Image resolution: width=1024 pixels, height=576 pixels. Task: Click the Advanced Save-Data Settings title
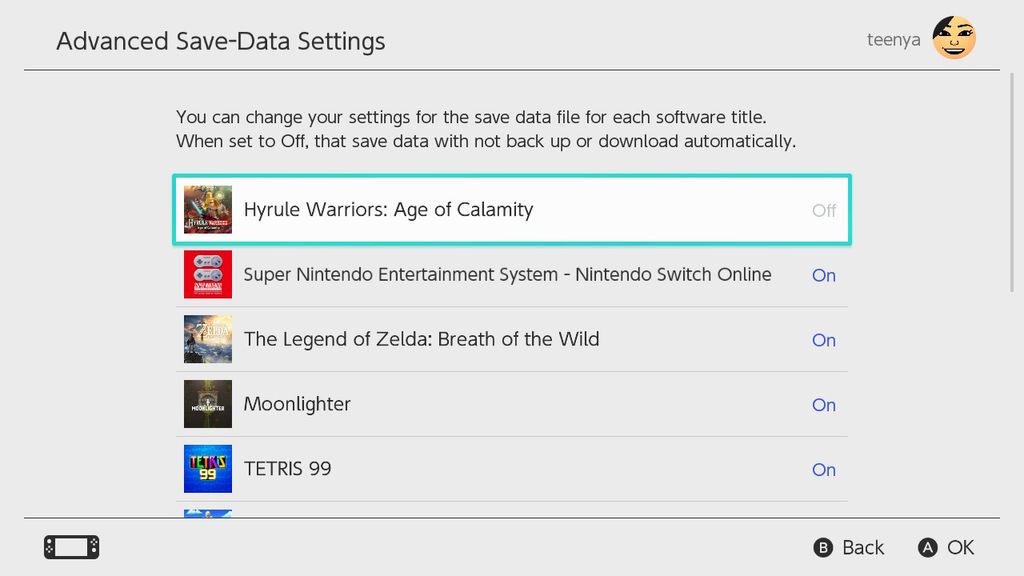point(221,41)
